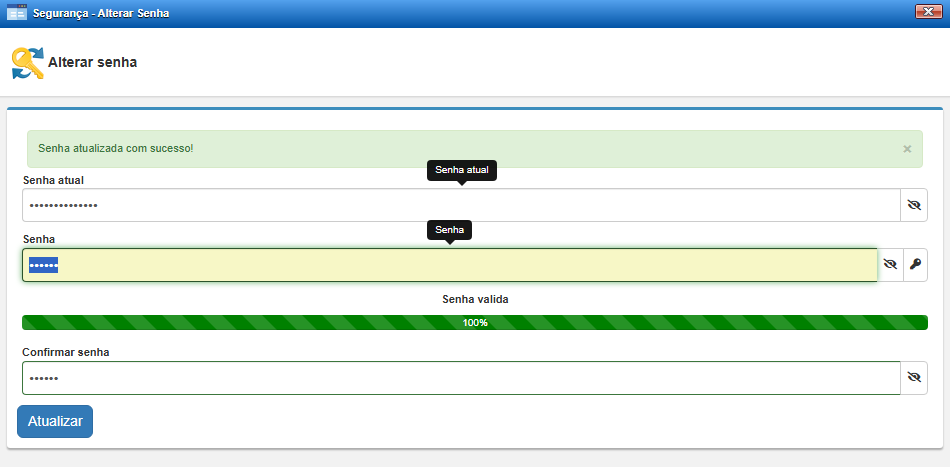Viewport: 950px width, 467px height.
Task: Reveal the Confirmar senha password with the eye icon
Action: coord(913,377)
